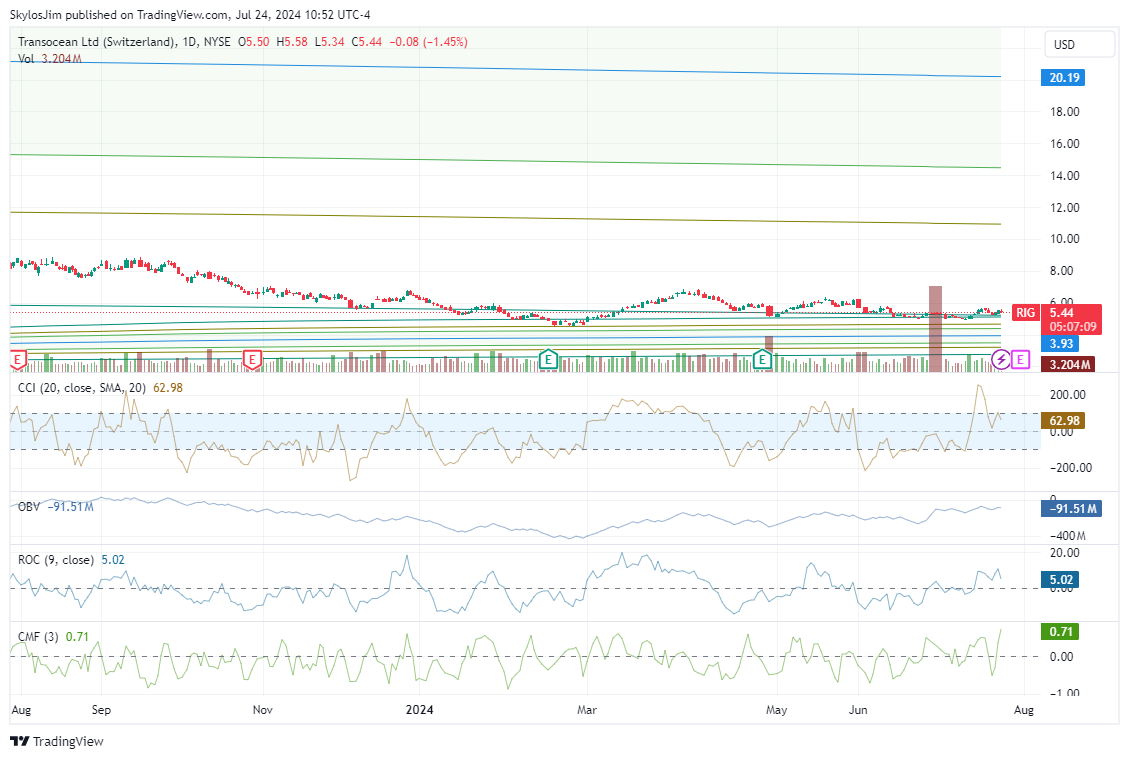Click the red earnings E marker before Nov

coord(251,359)
